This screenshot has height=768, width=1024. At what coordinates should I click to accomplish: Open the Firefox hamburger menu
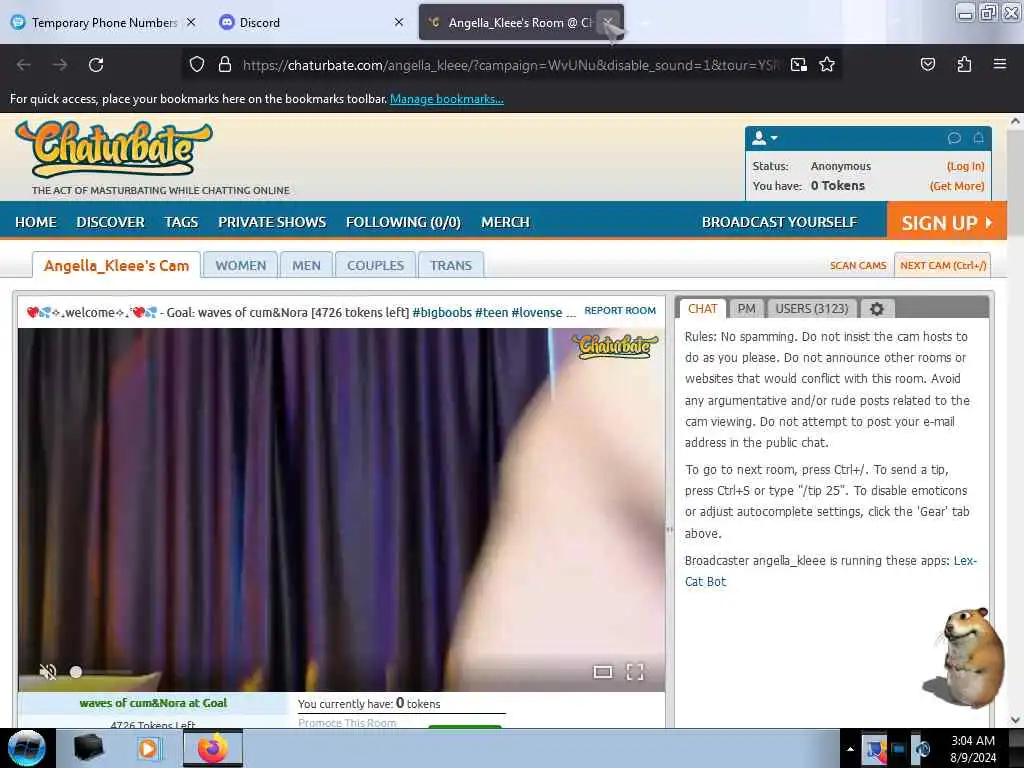click(1000, 64)
